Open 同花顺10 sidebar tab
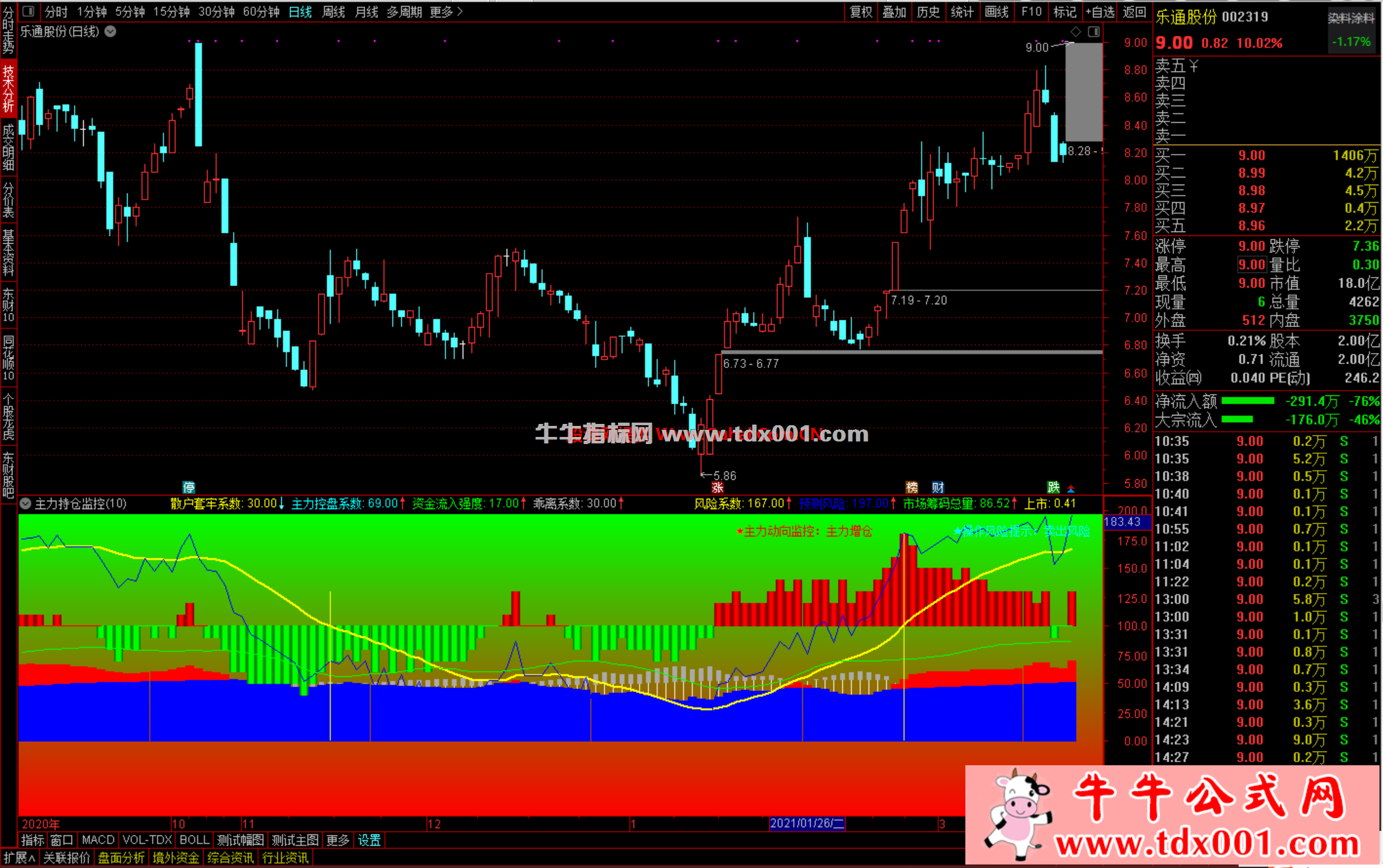Viewport: 1383px width, 868px height. point(8,358)
